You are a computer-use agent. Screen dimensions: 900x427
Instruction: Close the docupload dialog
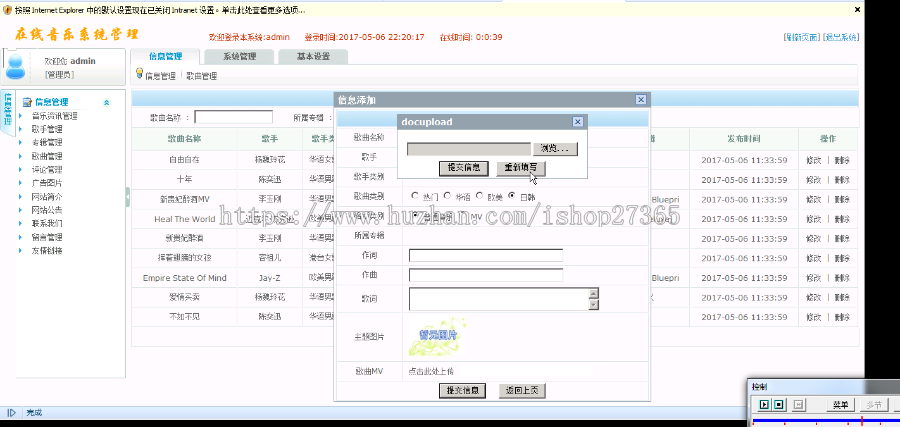point(578,122)
